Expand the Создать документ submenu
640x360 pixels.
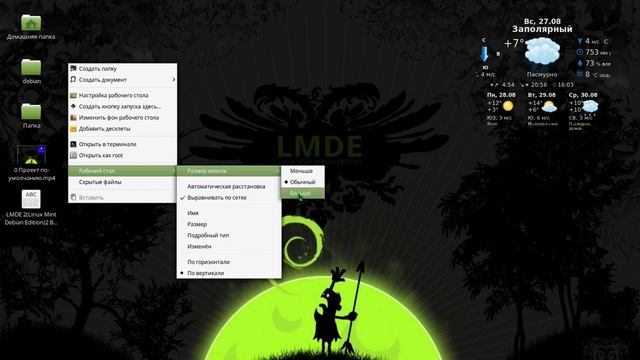tap(122, 80)
